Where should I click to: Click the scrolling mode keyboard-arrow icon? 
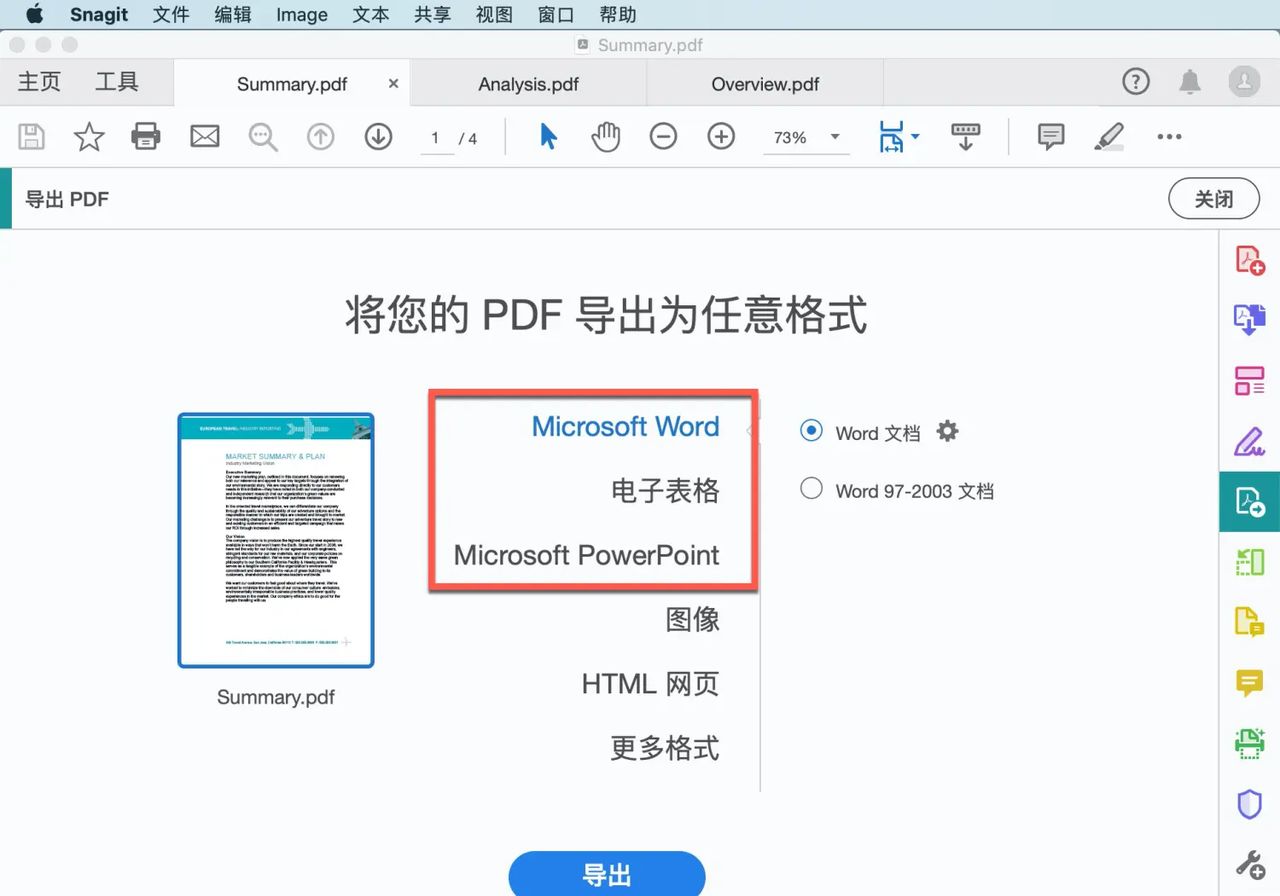pyautogui.click(x=965, y=137)
